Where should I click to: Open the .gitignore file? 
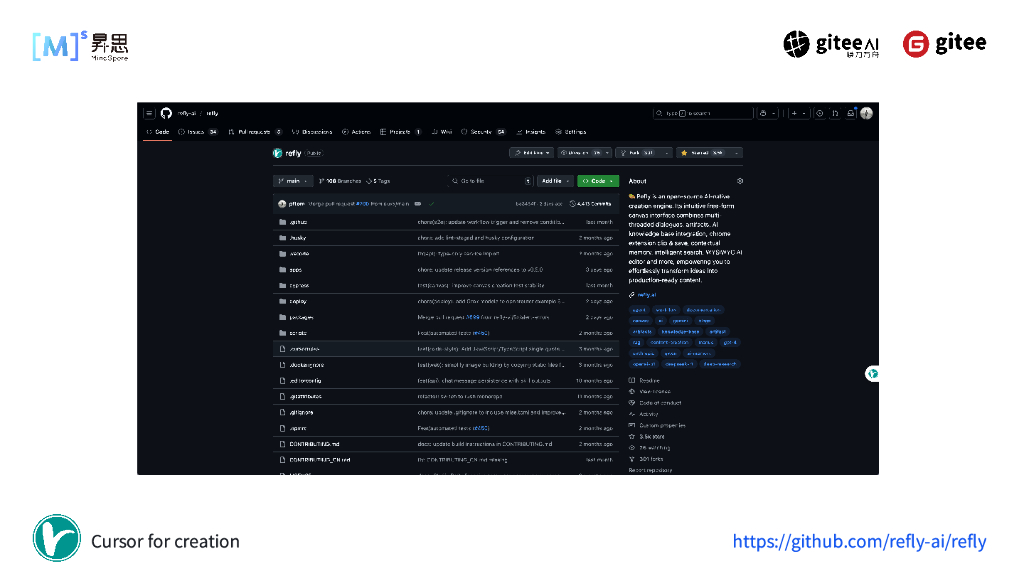point(301,412)
